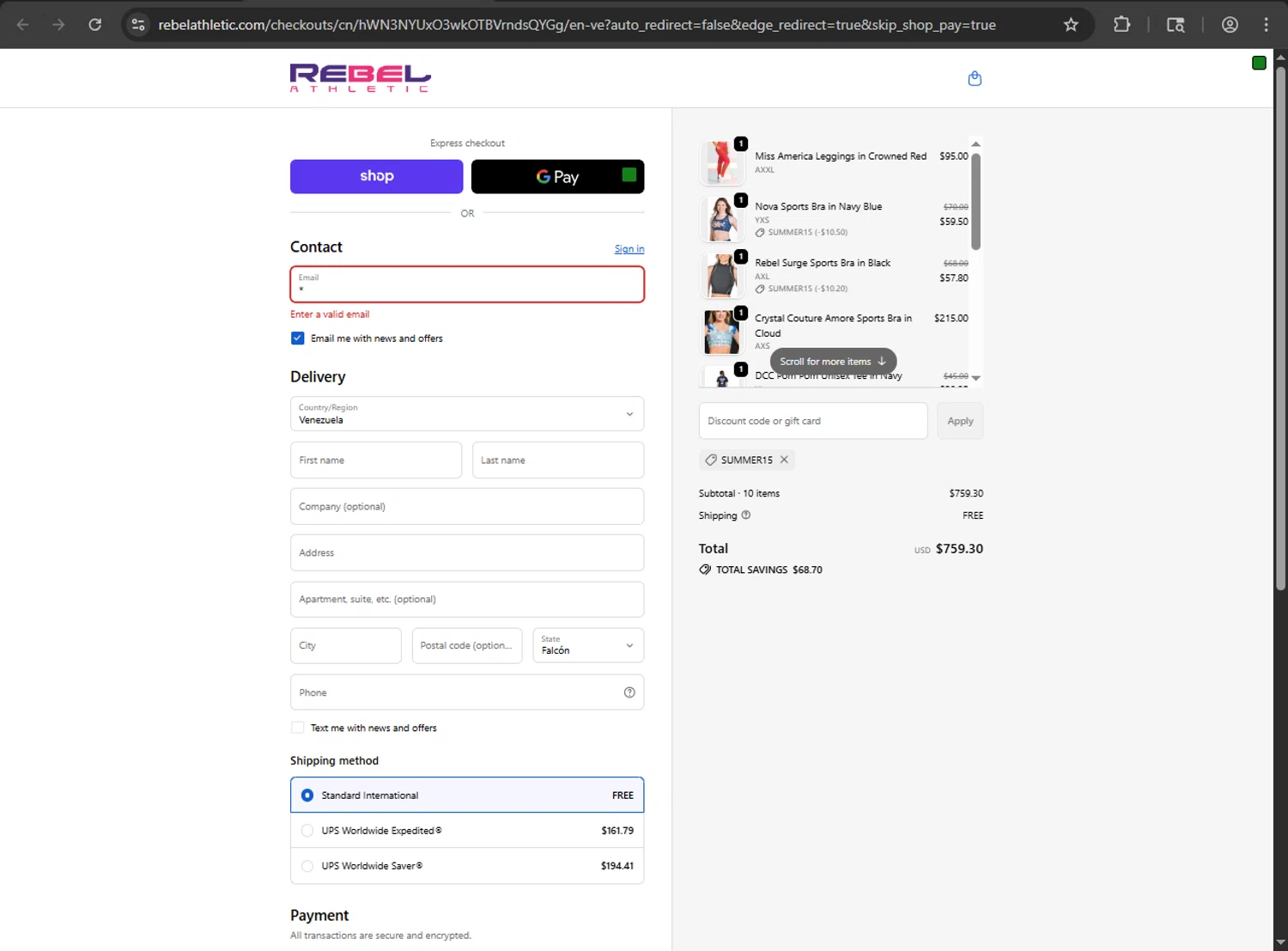Select UPS Worldwide Saver shipping
The height and width of the screenshot is (951, 1288).
click(467, 866)
